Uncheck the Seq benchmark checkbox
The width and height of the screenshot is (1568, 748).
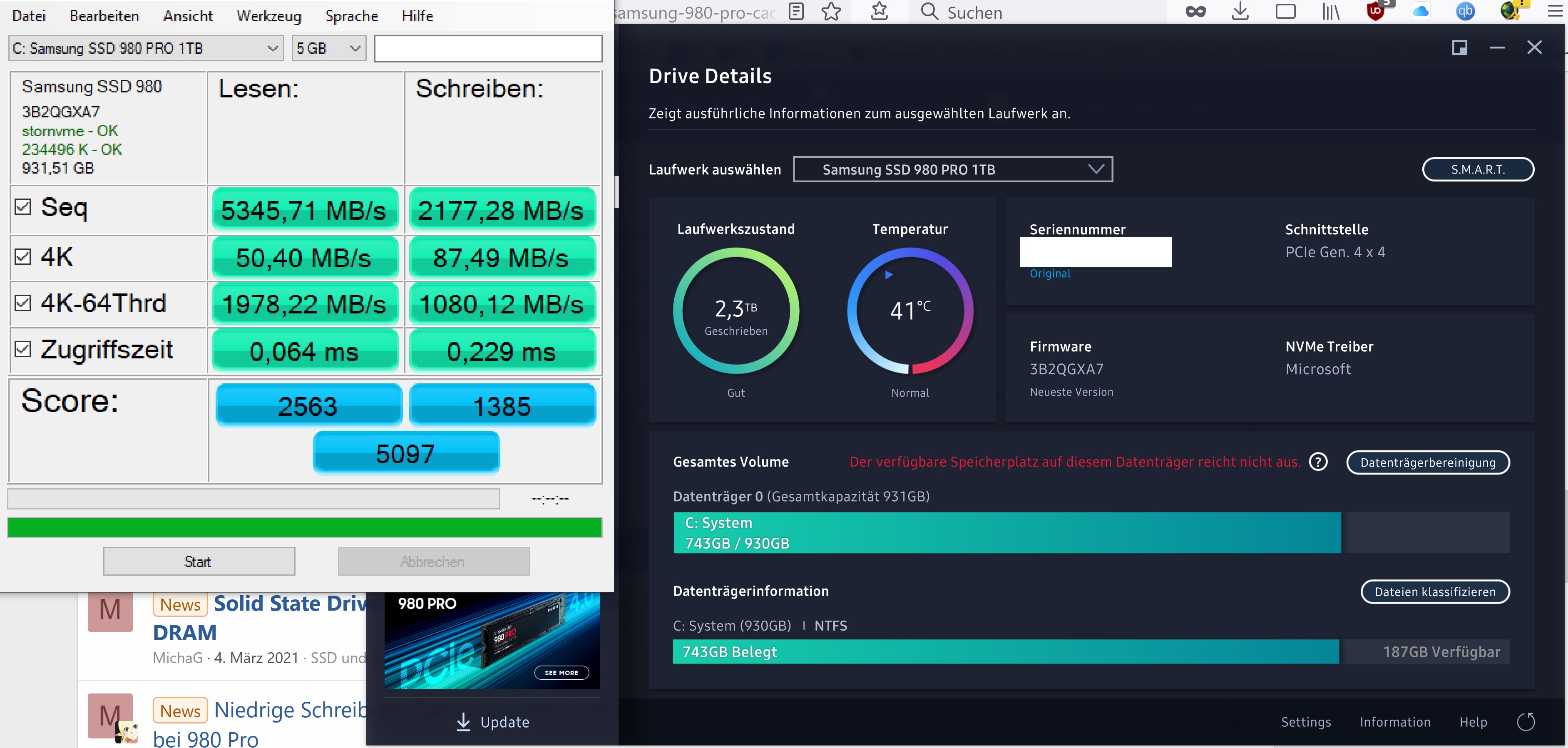22,207
